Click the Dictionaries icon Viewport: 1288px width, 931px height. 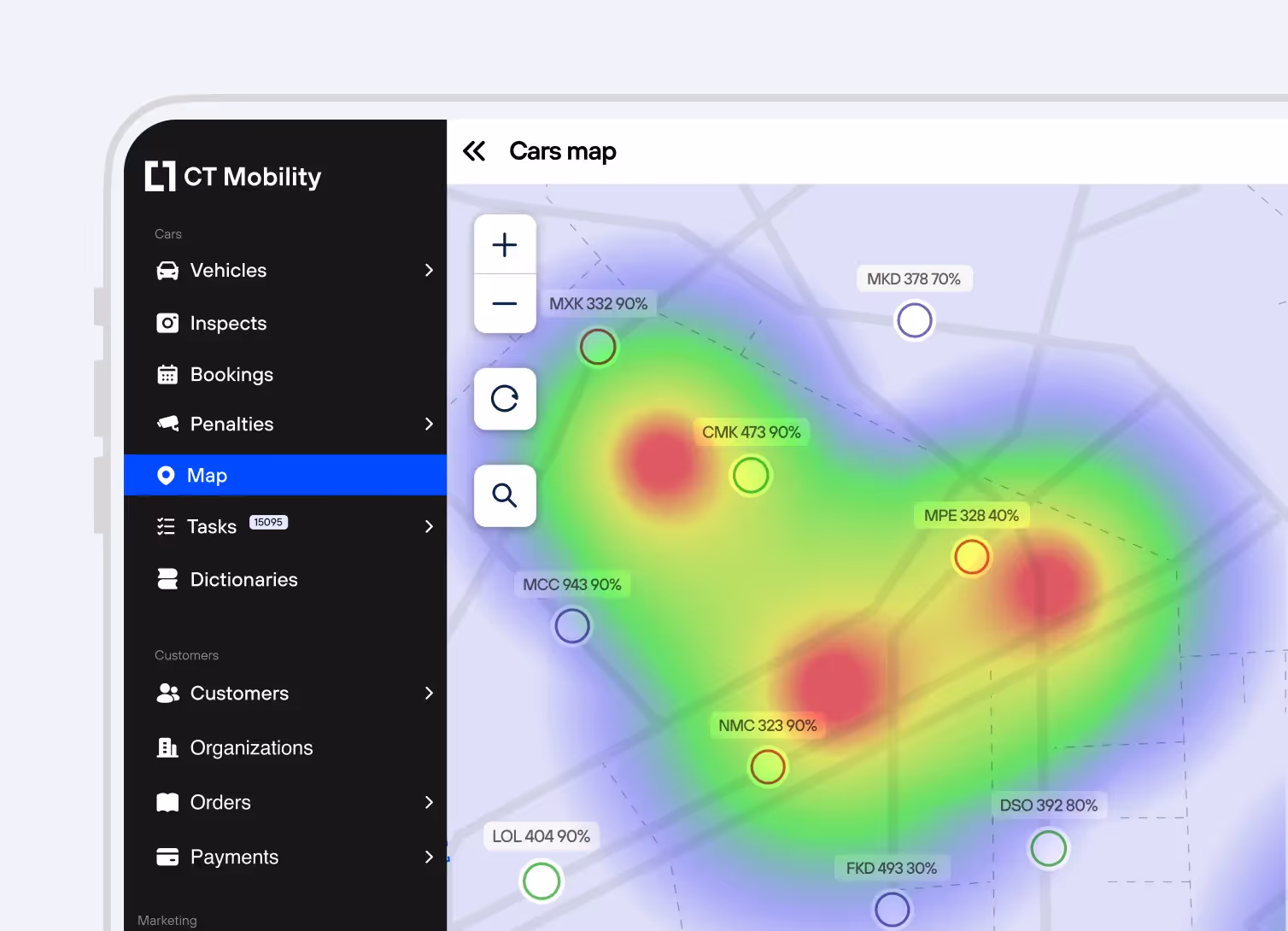[167, 579]
